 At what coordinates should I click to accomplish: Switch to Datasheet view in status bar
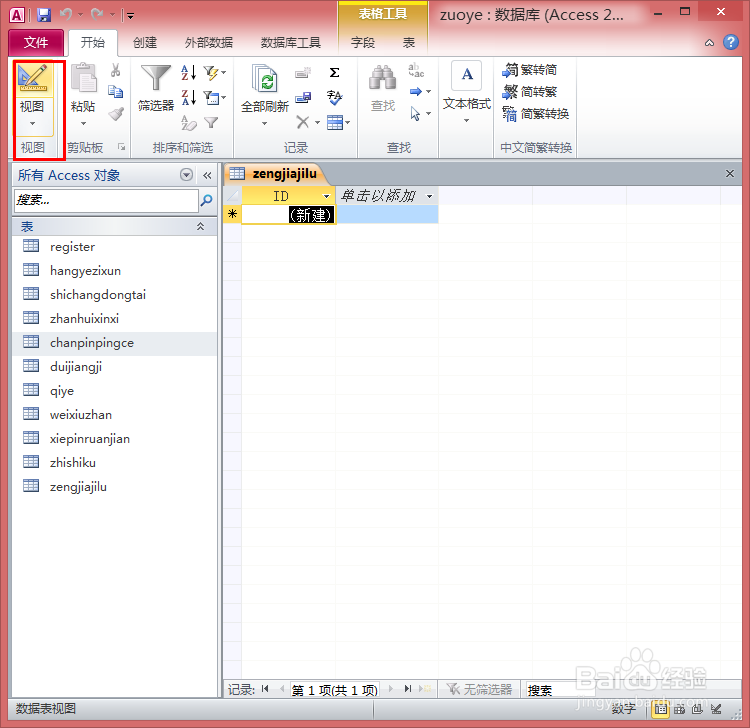click(x=661, y=709)
